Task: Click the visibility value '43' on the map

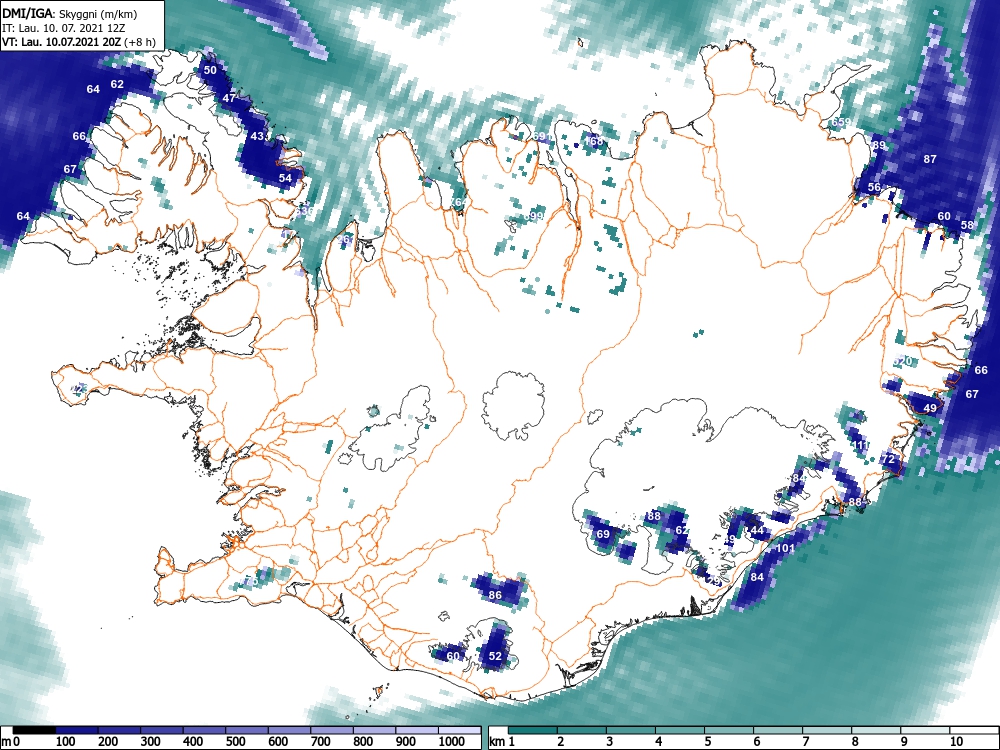Action: click(x=257, y=136)
